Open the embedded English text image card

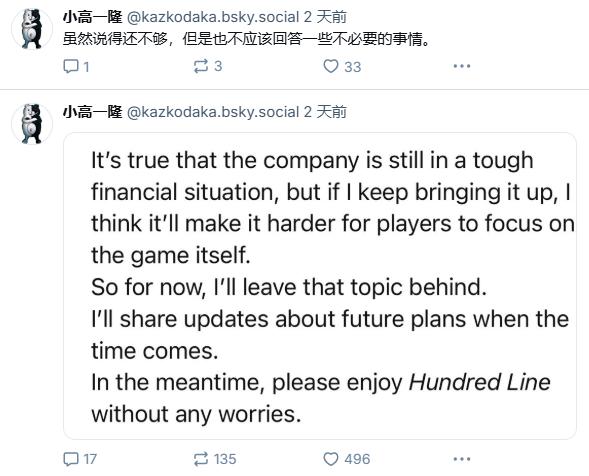pyautogui.click(x=320, y=286)
